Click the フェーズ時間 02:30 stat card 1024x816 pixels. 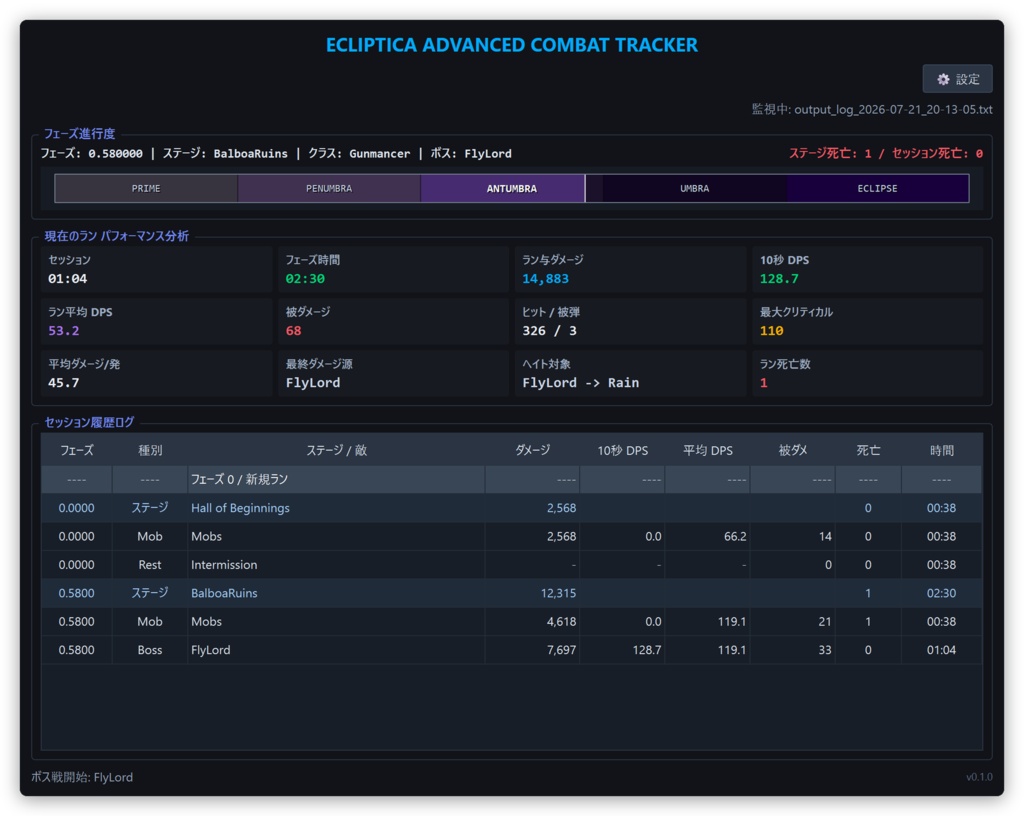click(x=393, y=269)
